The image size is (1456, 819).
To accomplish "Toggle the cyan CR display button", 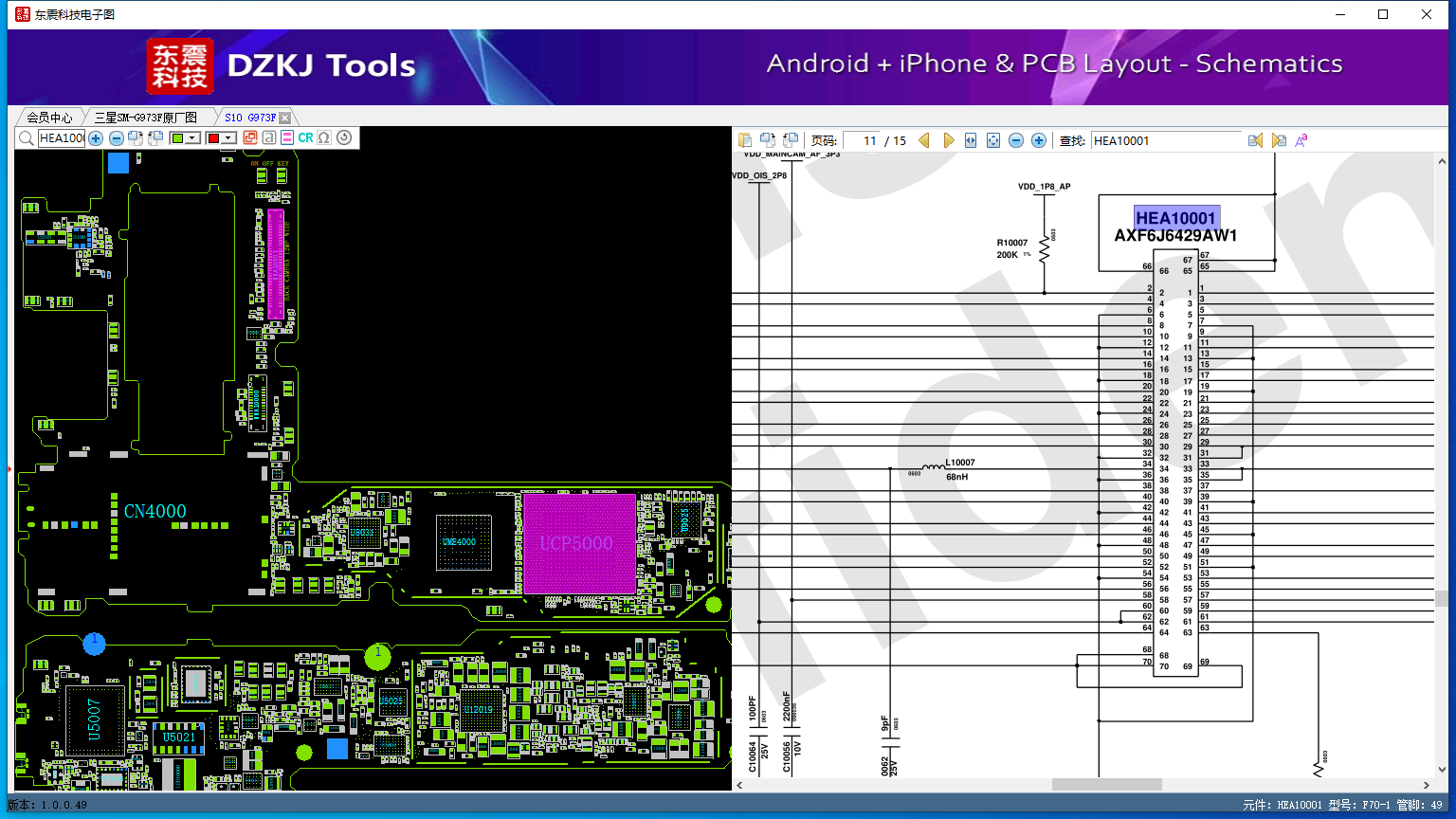I will pos(305,138).
